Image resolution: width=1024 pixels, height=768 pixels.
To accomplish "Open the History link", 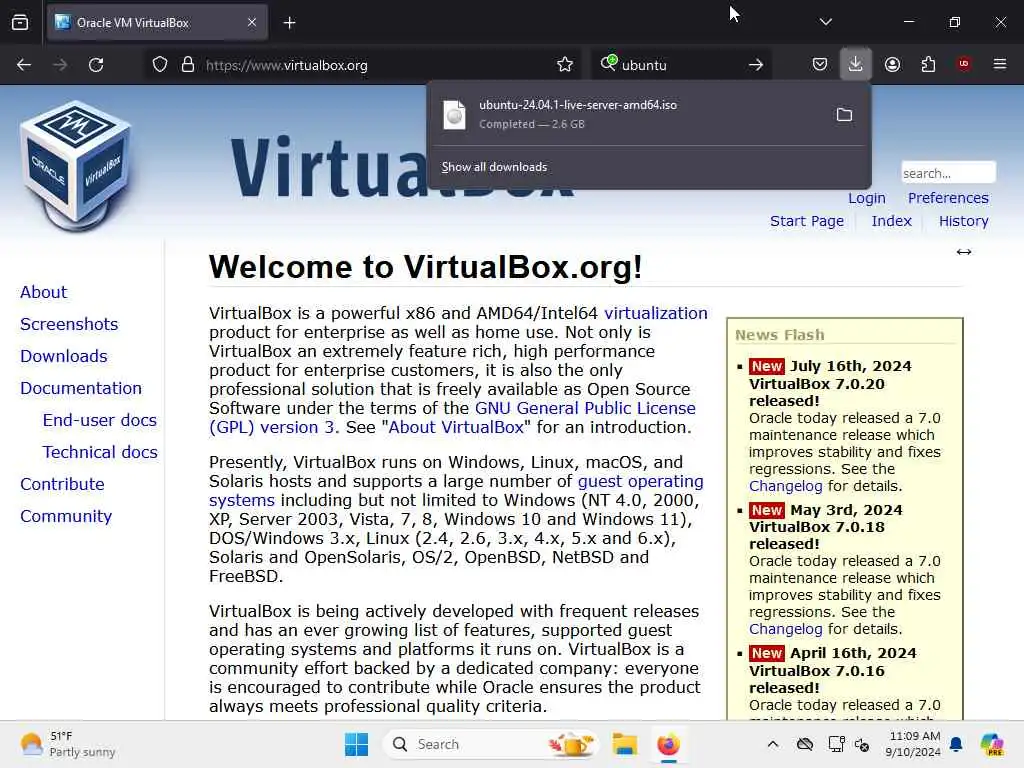I will (963, 221).
